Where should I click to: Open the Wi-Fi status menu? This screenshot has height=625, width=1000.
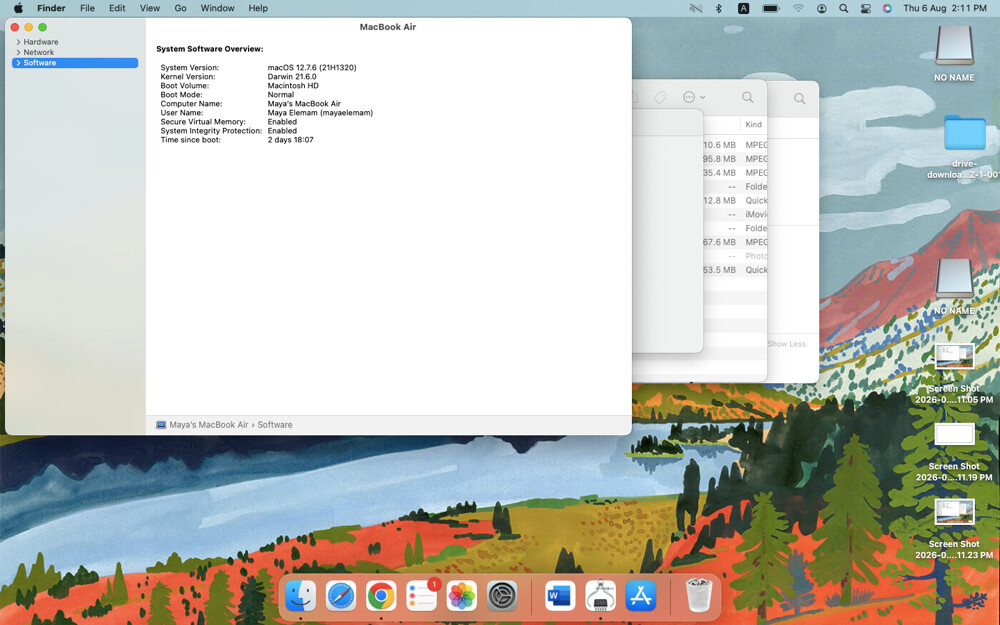click(798, 8)
